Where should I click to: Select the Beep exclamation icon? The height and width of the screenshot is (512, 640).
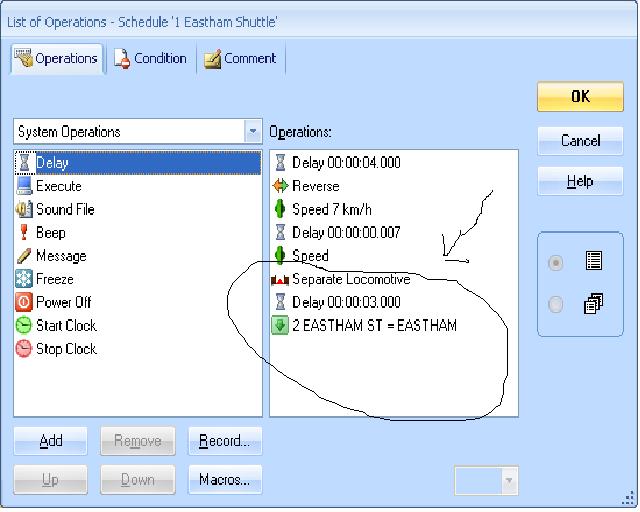pos(24,233)
